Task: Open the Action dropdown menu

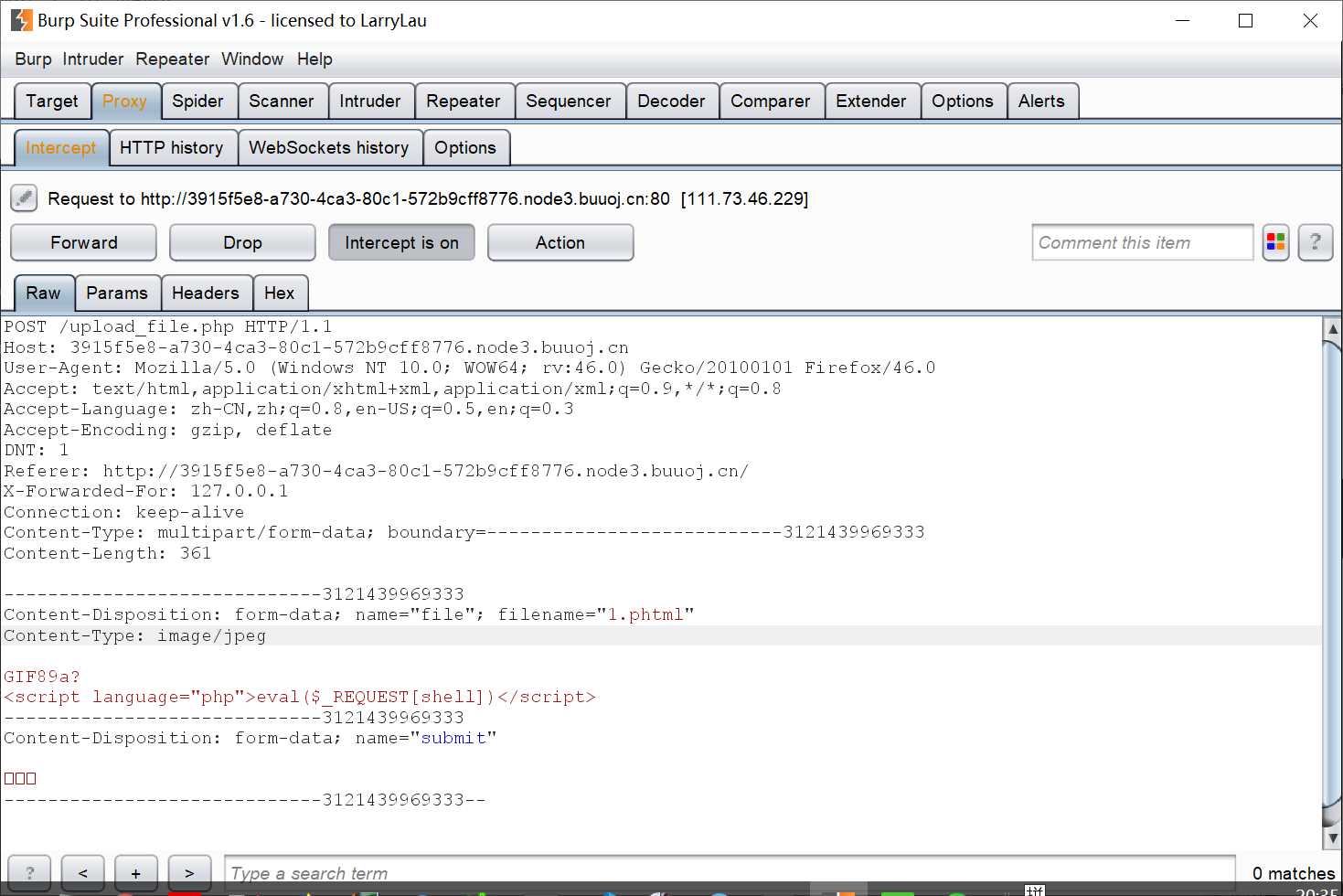Action: pyautogui.click(x=560, y=242)
